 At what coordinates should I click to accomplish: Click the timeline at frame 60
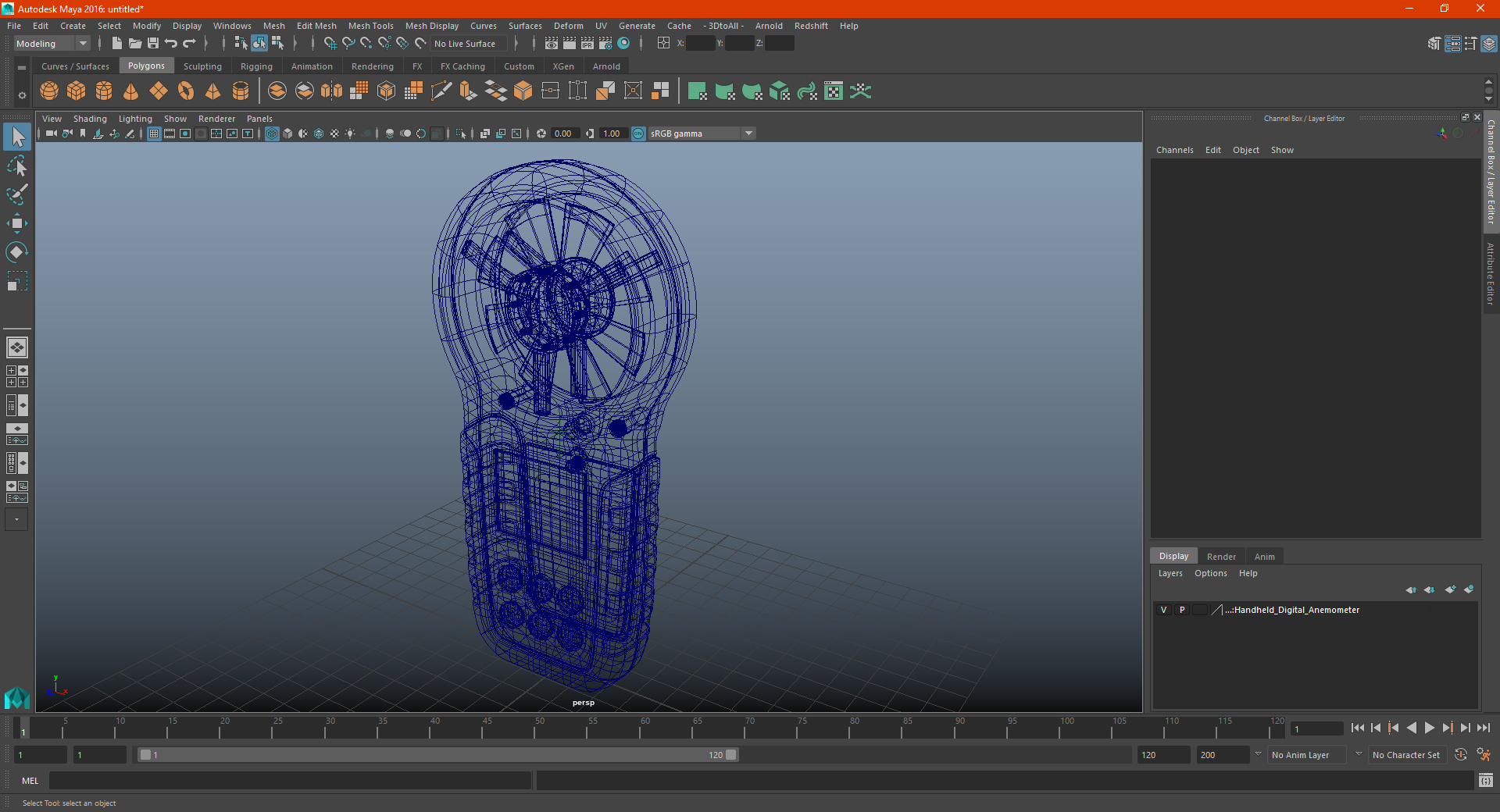[x=639, y=728]
